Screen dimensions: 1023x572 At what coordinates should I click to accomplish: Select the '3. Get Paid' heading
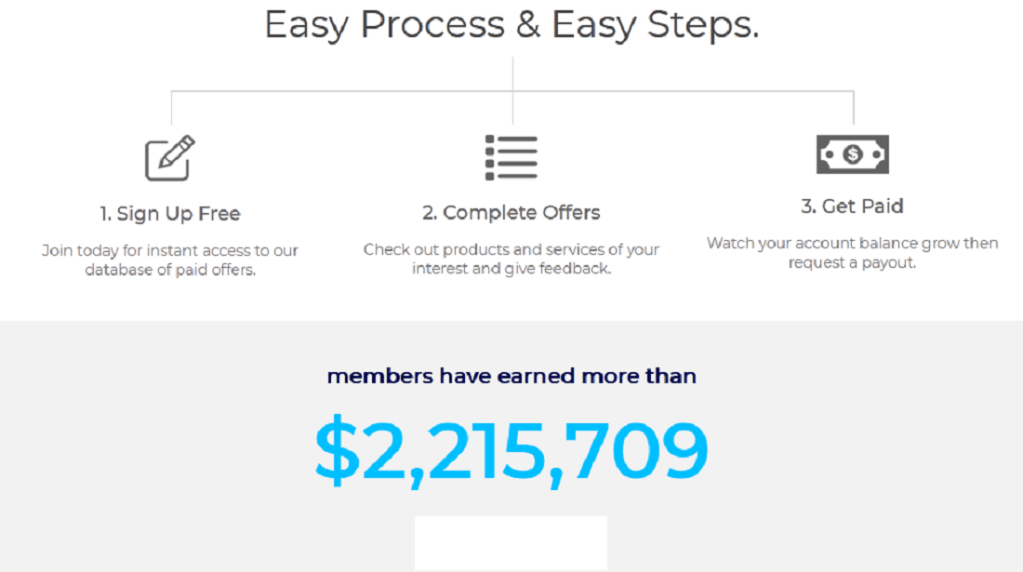(852, 206)
